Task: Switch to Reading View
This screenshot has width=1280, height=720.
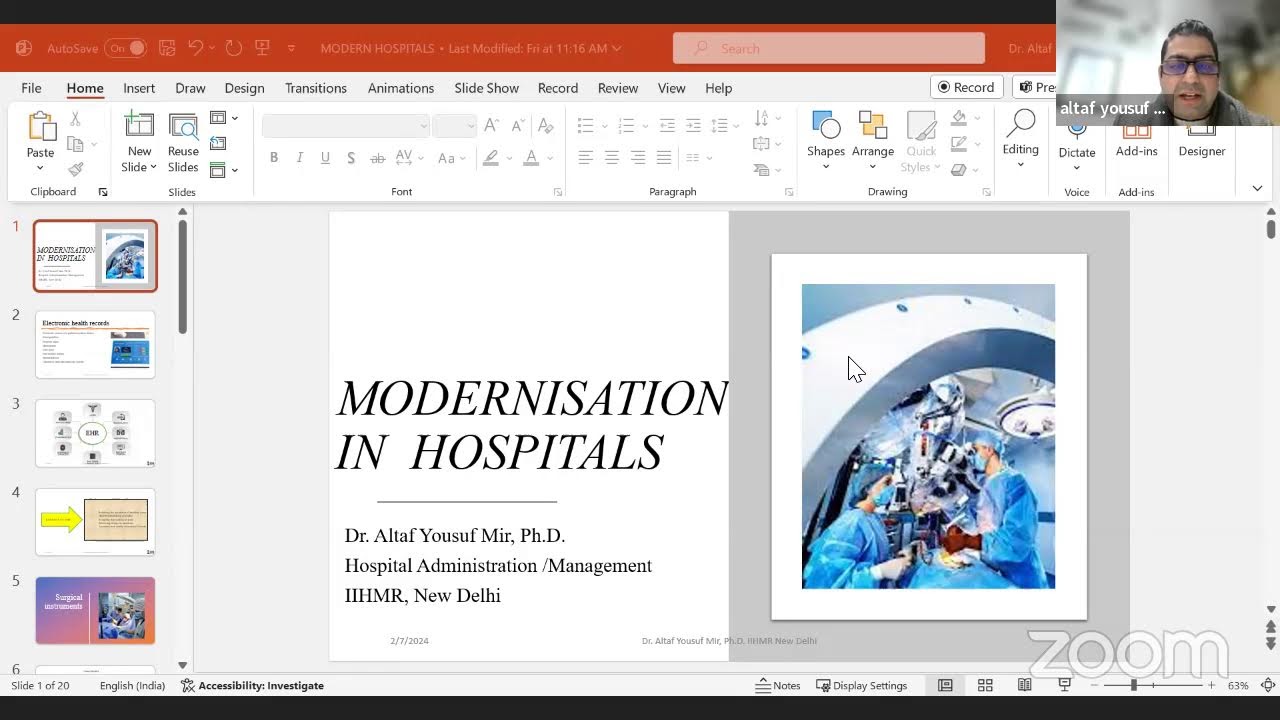Action: coord(1024,685)
